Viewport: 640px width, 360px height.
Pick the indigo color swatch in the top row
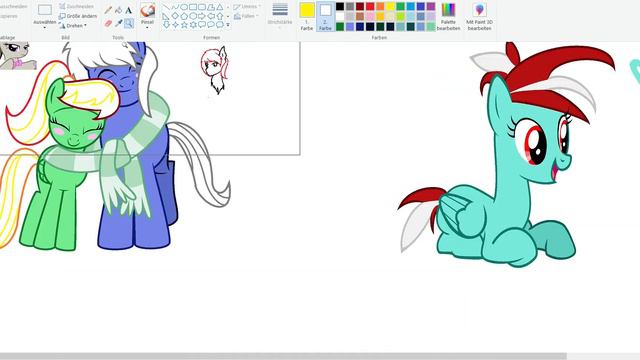click(421, 6)
